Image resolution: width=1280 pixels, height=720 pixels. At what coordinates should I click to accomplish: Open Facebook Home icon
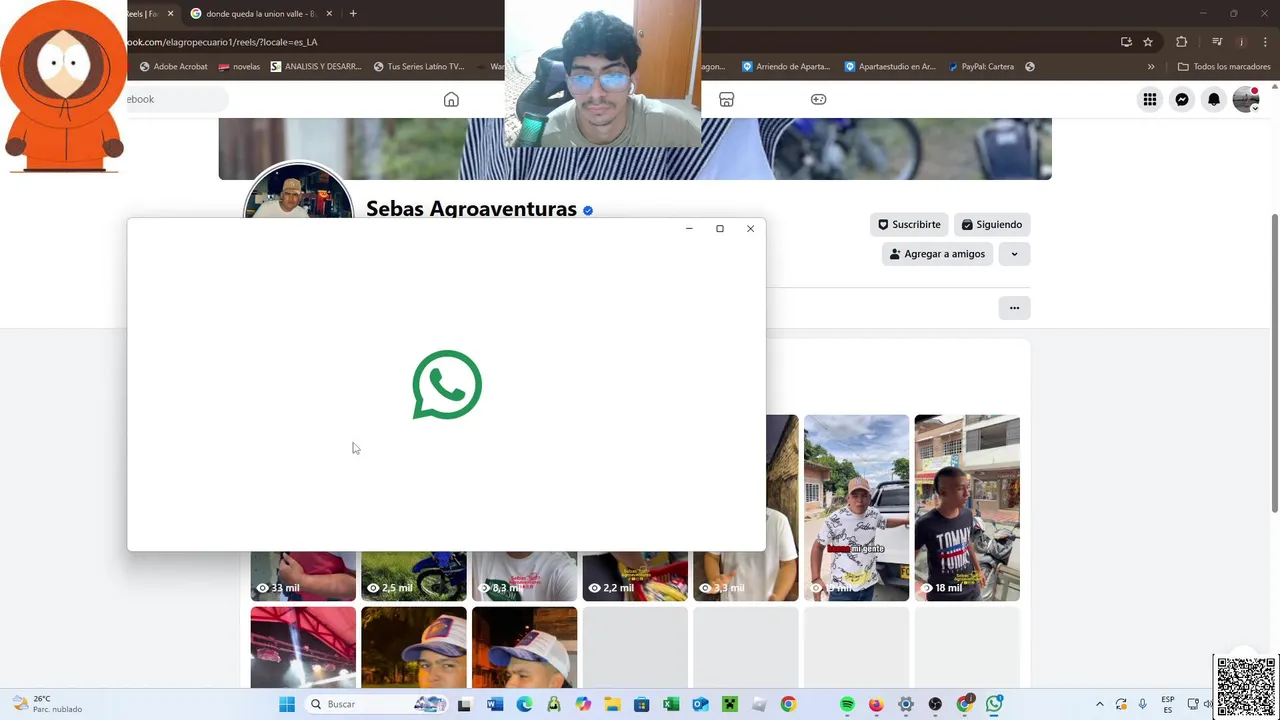[x=451, y=99]
